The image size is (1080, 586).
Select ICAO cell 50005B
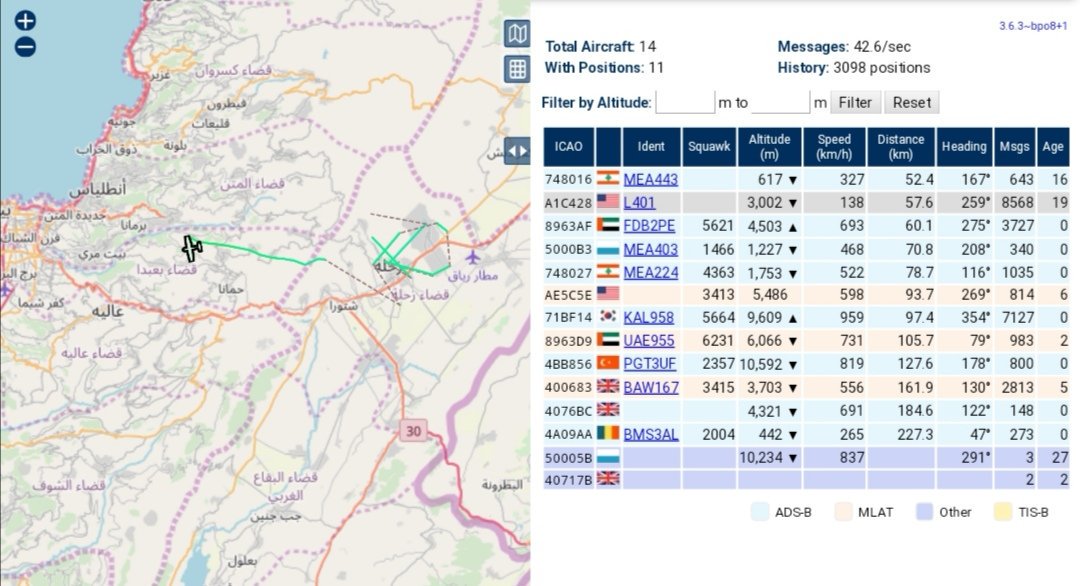[568, 458]
